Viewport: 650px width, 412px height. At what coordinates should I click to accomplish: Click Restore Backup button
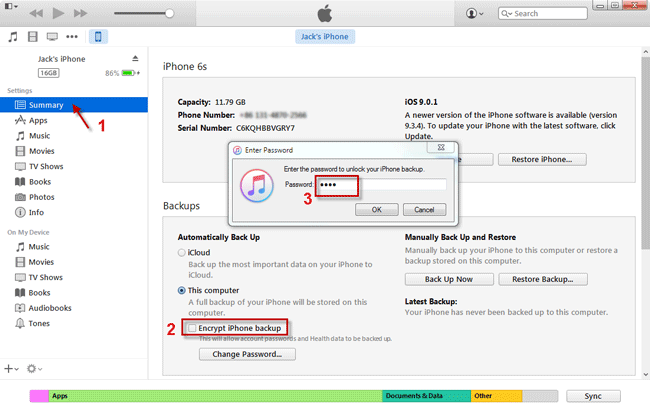click(x=543, y=279)
